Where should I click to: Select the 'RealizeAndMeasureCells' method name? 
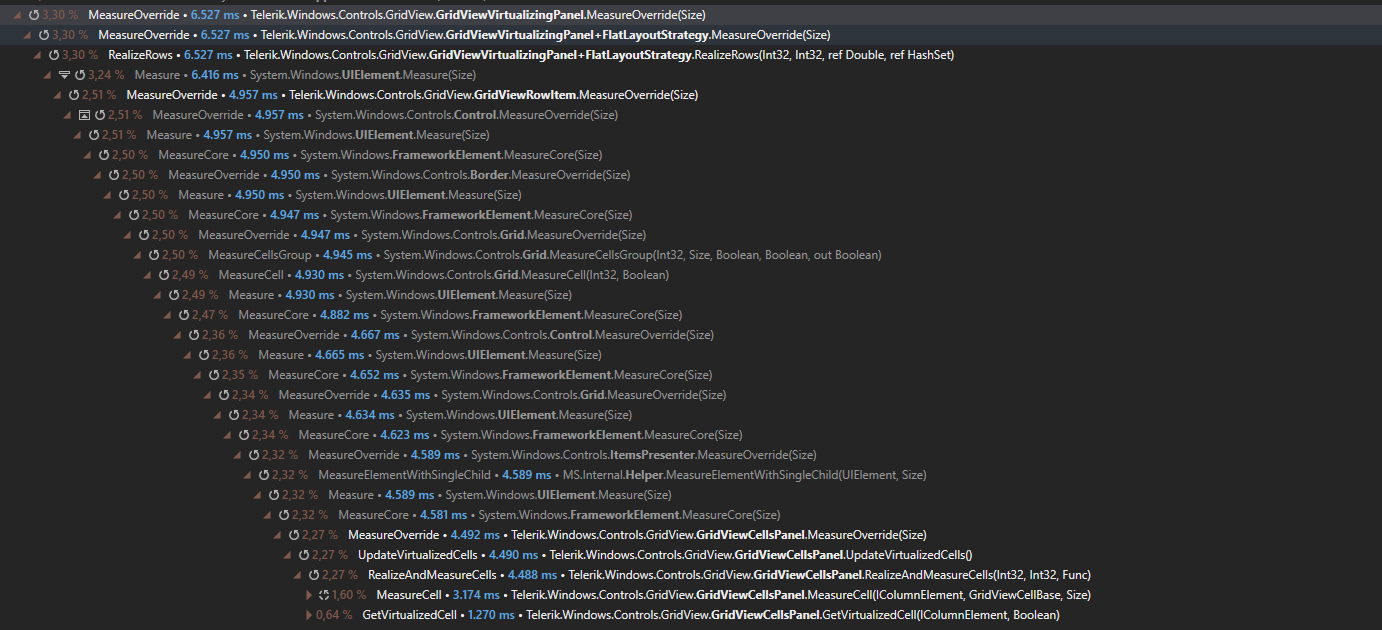click(432, 575)
